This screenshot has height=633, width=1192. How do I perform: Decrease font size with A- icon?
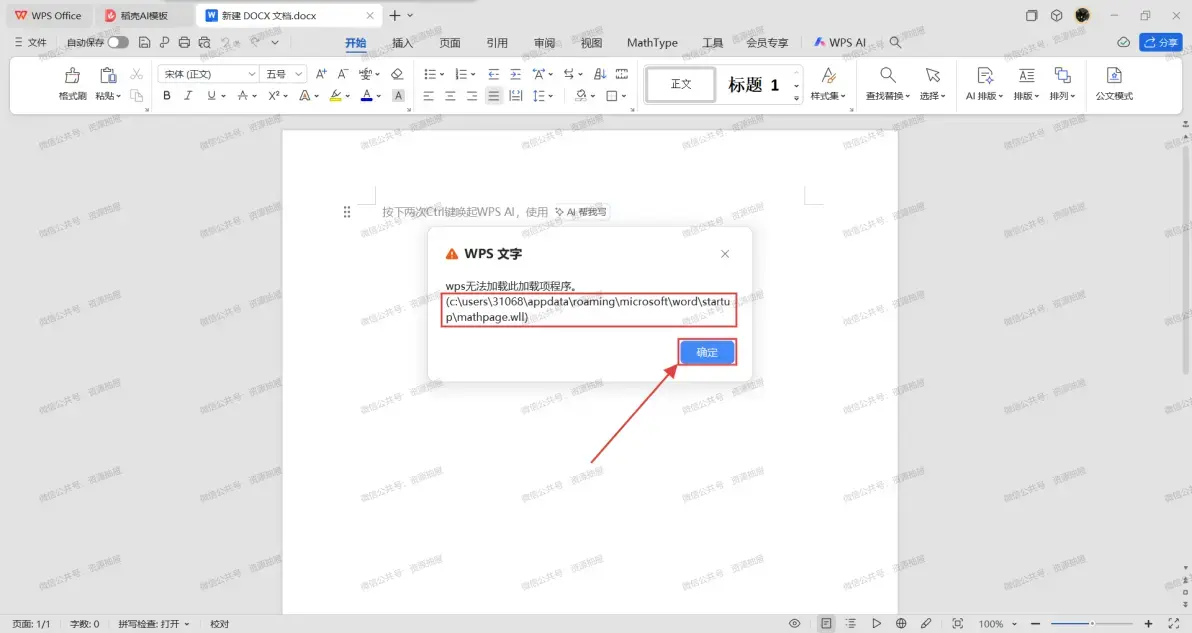342,74
